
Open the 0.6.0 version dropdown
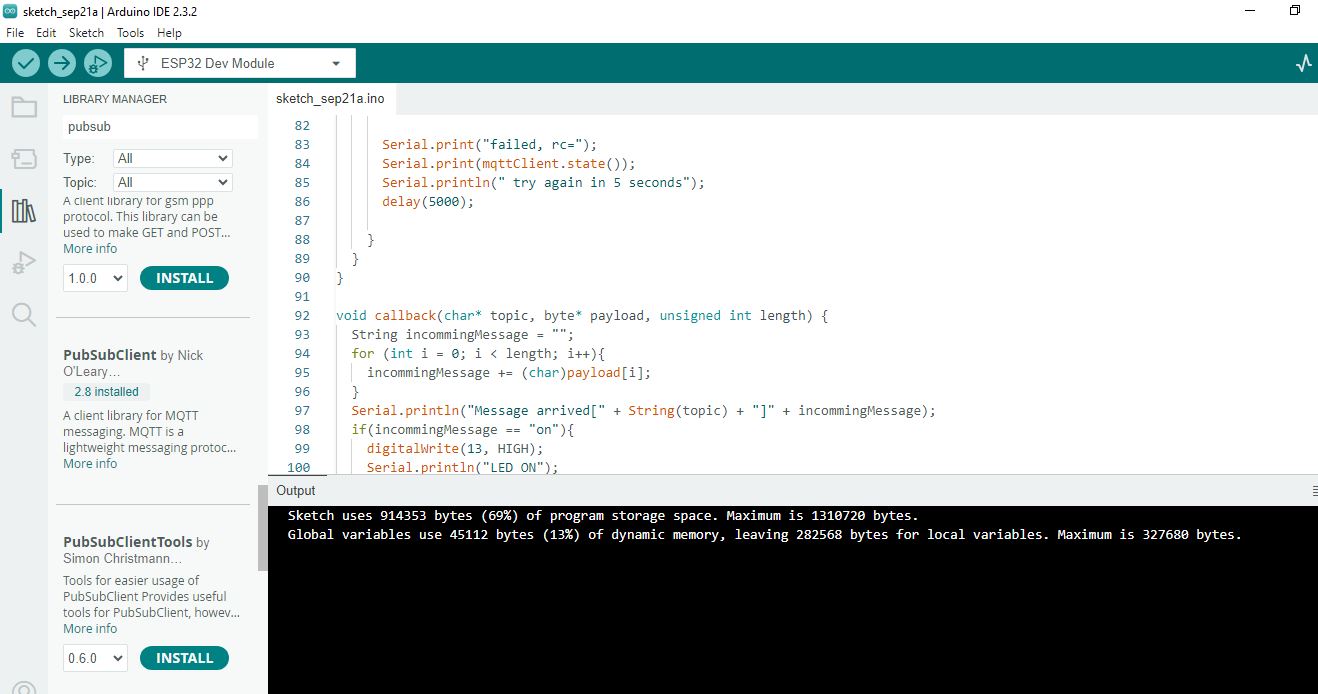pyautogui.click(x=96, y=658)
